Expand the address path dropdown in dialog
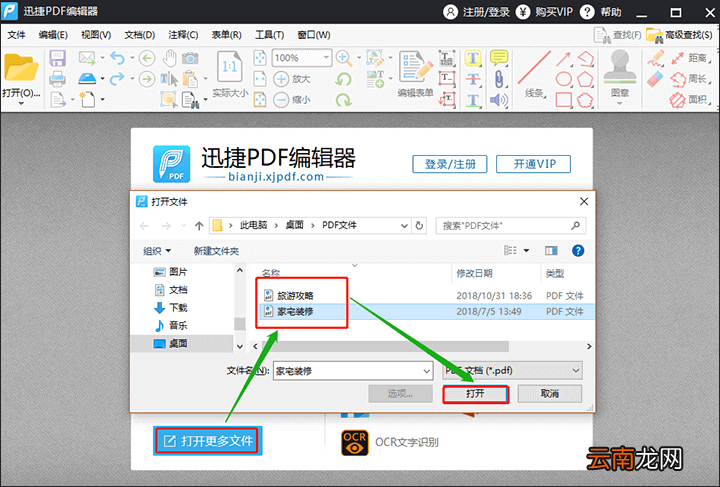The height and width of the screenshot is (487, 720). point(404,226)
